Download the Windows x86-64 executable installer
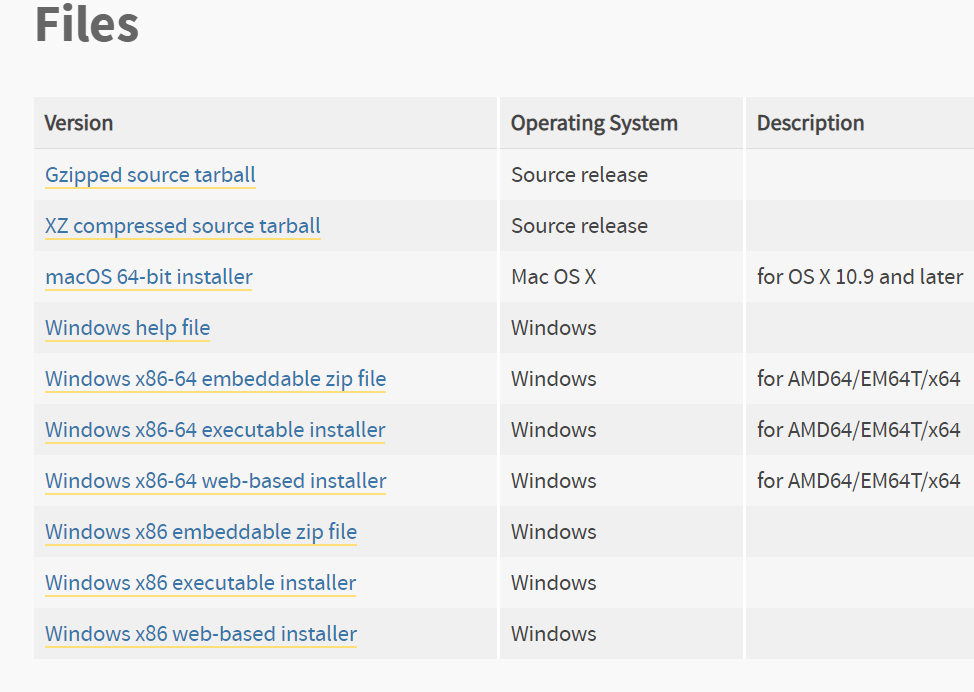 tap(214, 429)
